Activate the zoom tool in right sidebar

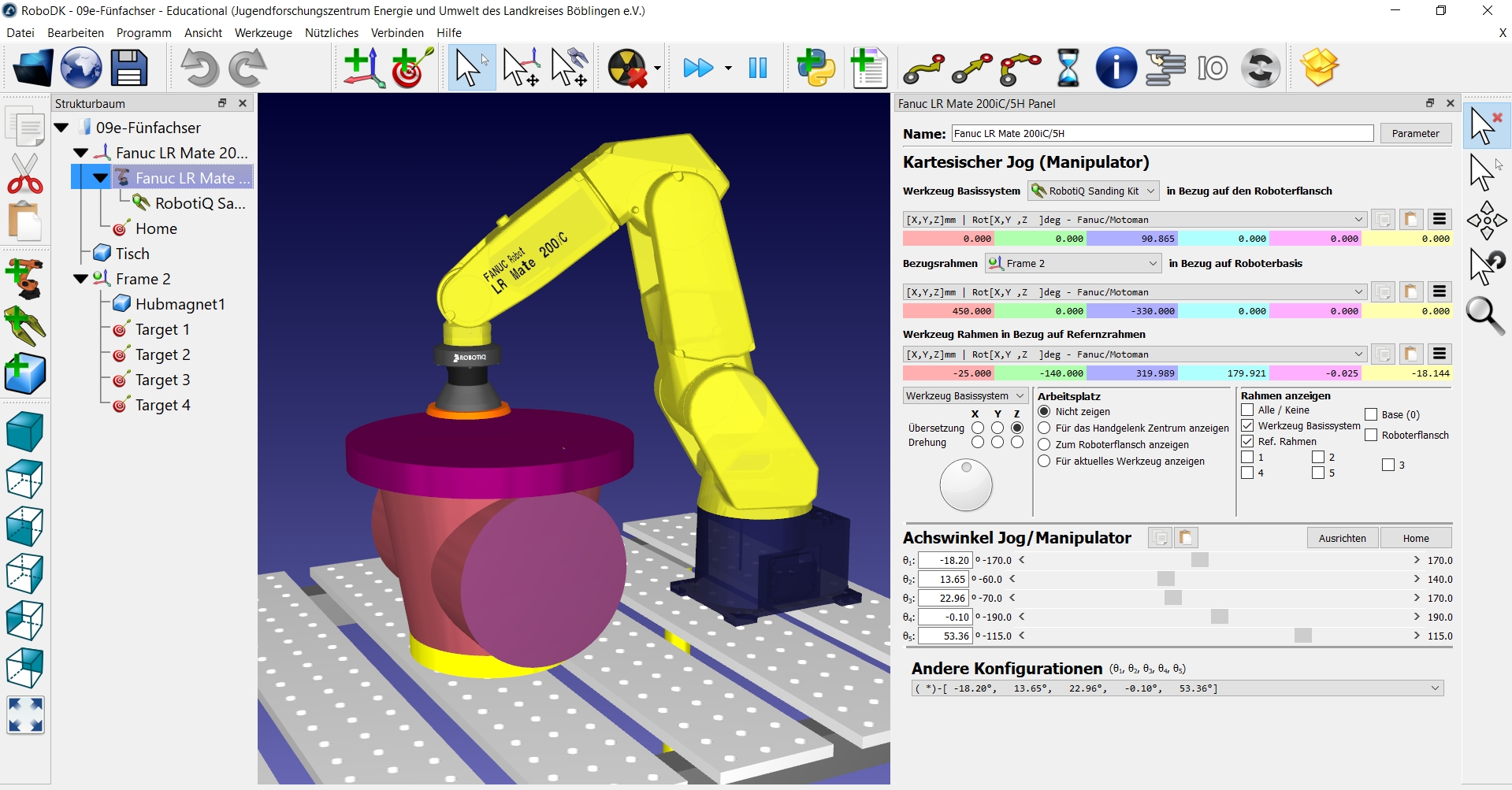[x=1484, y=317]
